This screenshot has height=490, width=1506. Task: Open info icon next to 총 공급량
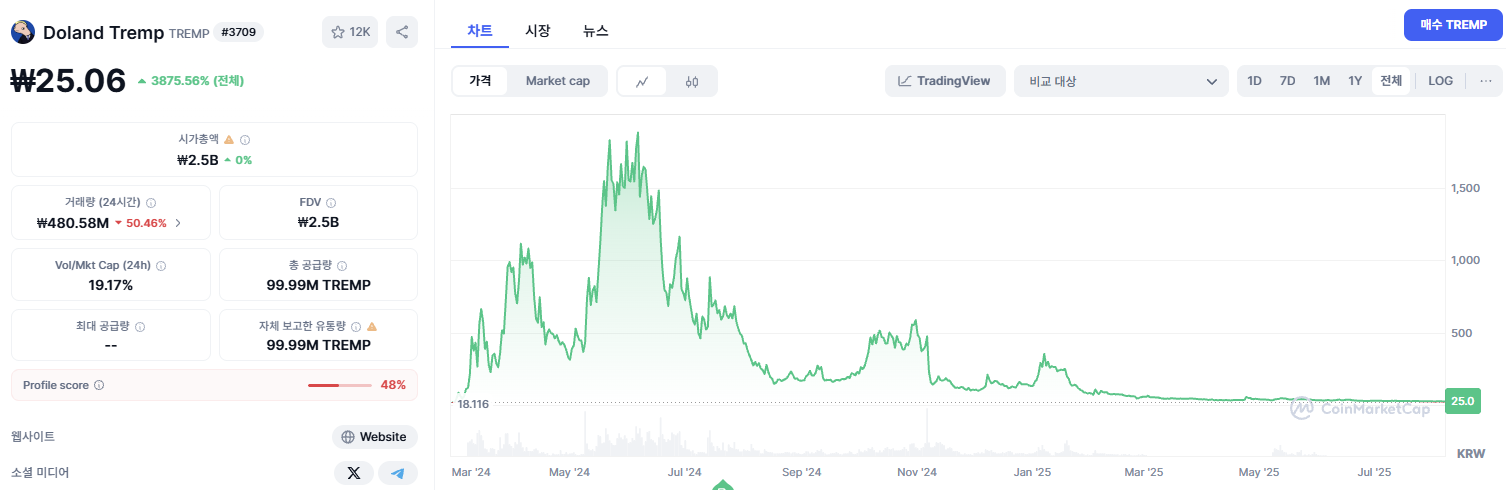pos(342,266)
